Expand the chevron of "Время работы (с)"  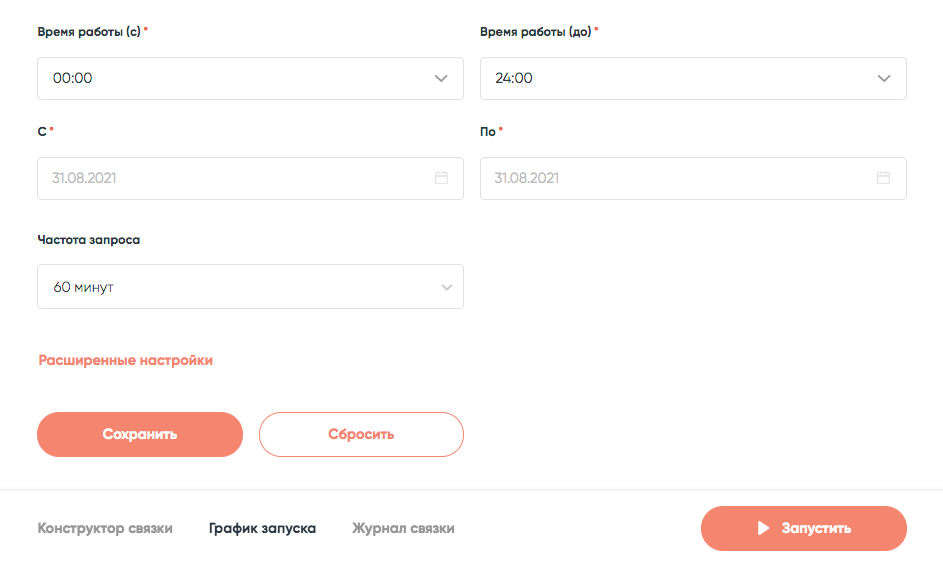click(x=441, y=78)
